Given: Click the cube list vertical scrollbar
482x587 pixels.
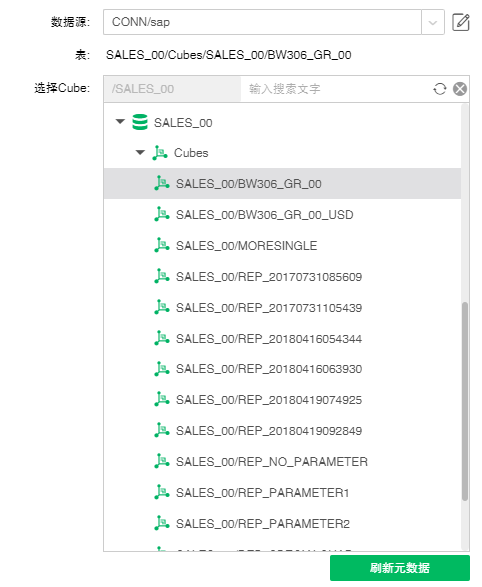Looking at the screenshot, I should [x=465, y=401].
